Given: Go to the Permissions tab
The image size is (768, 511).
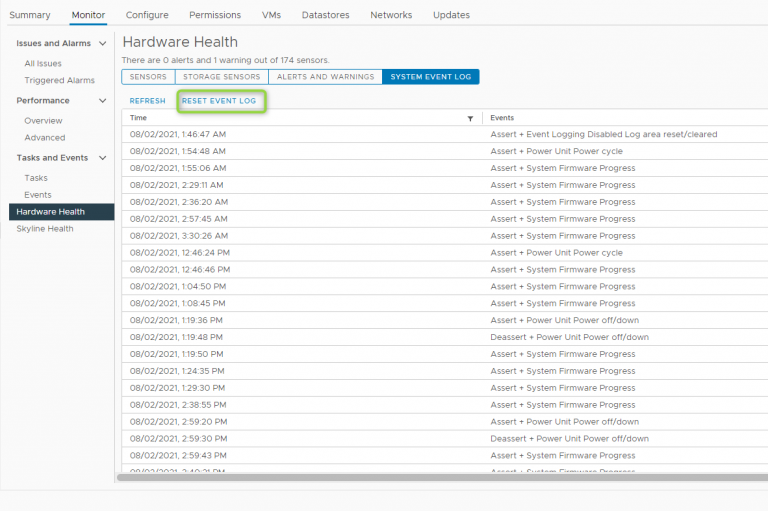Looking at the screenshot, I should tap(215, 15).
